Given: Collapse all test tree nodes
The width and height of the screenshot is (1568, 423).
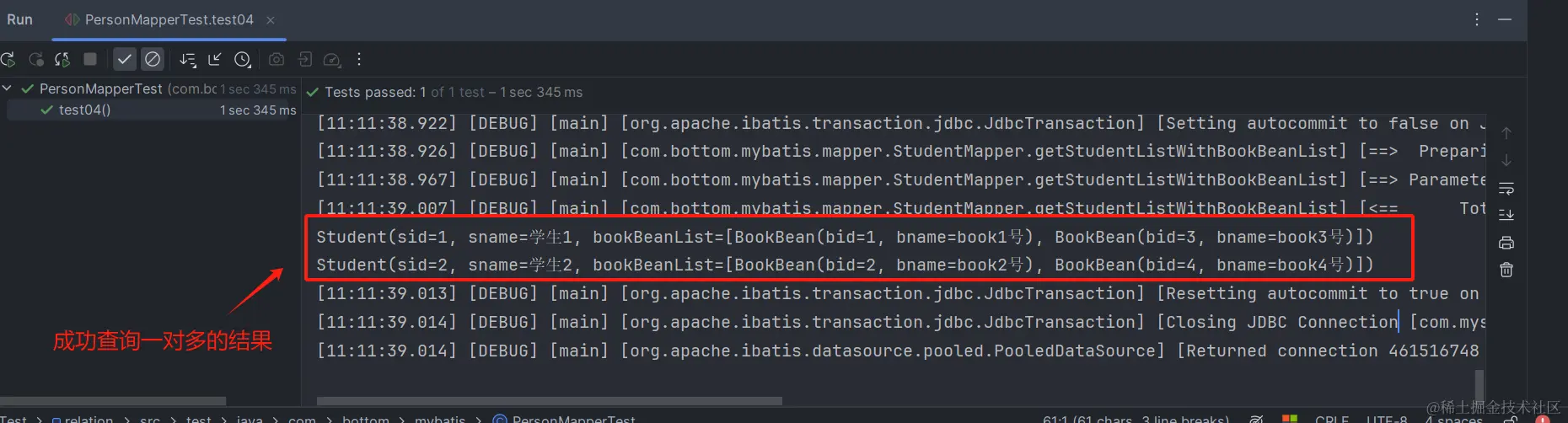Looking at the screenshot, I should click(x=215, y=59).
